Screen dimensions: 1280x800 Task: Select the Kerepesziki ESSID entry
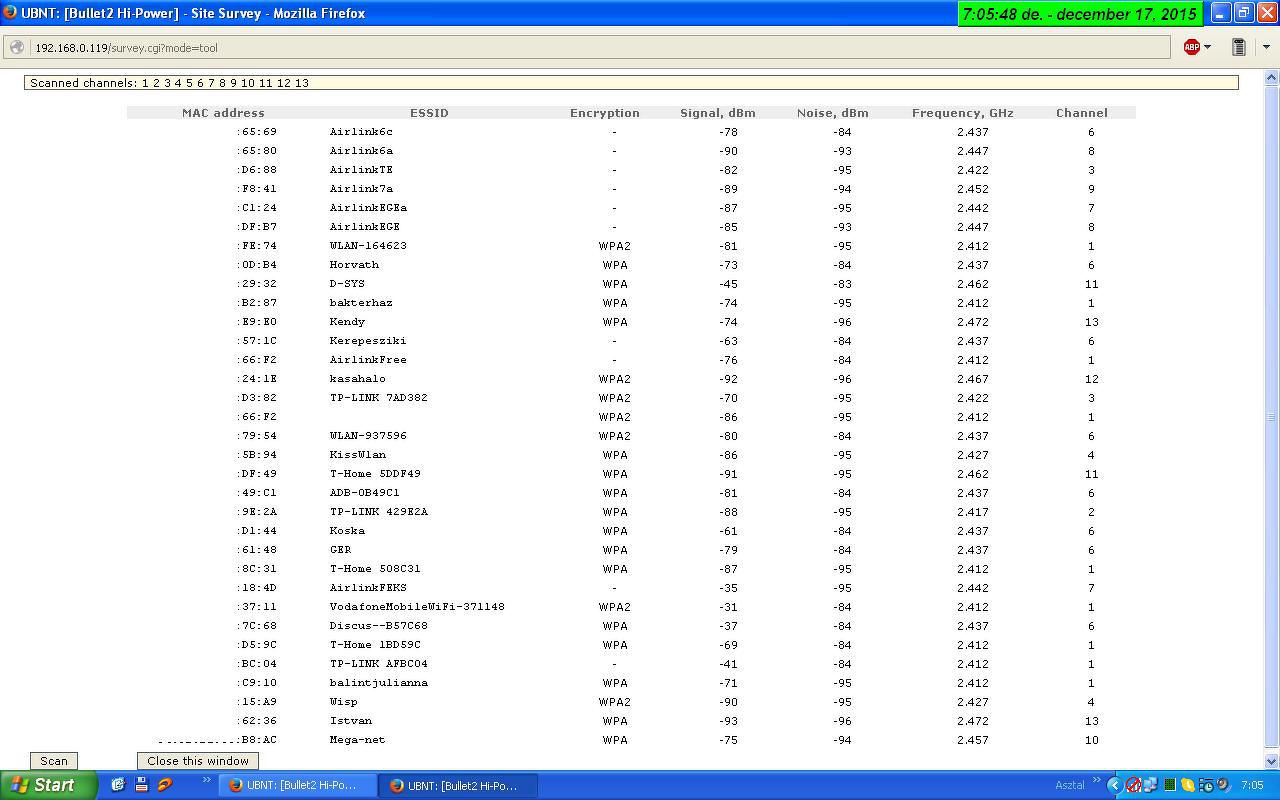coord(368,341)
